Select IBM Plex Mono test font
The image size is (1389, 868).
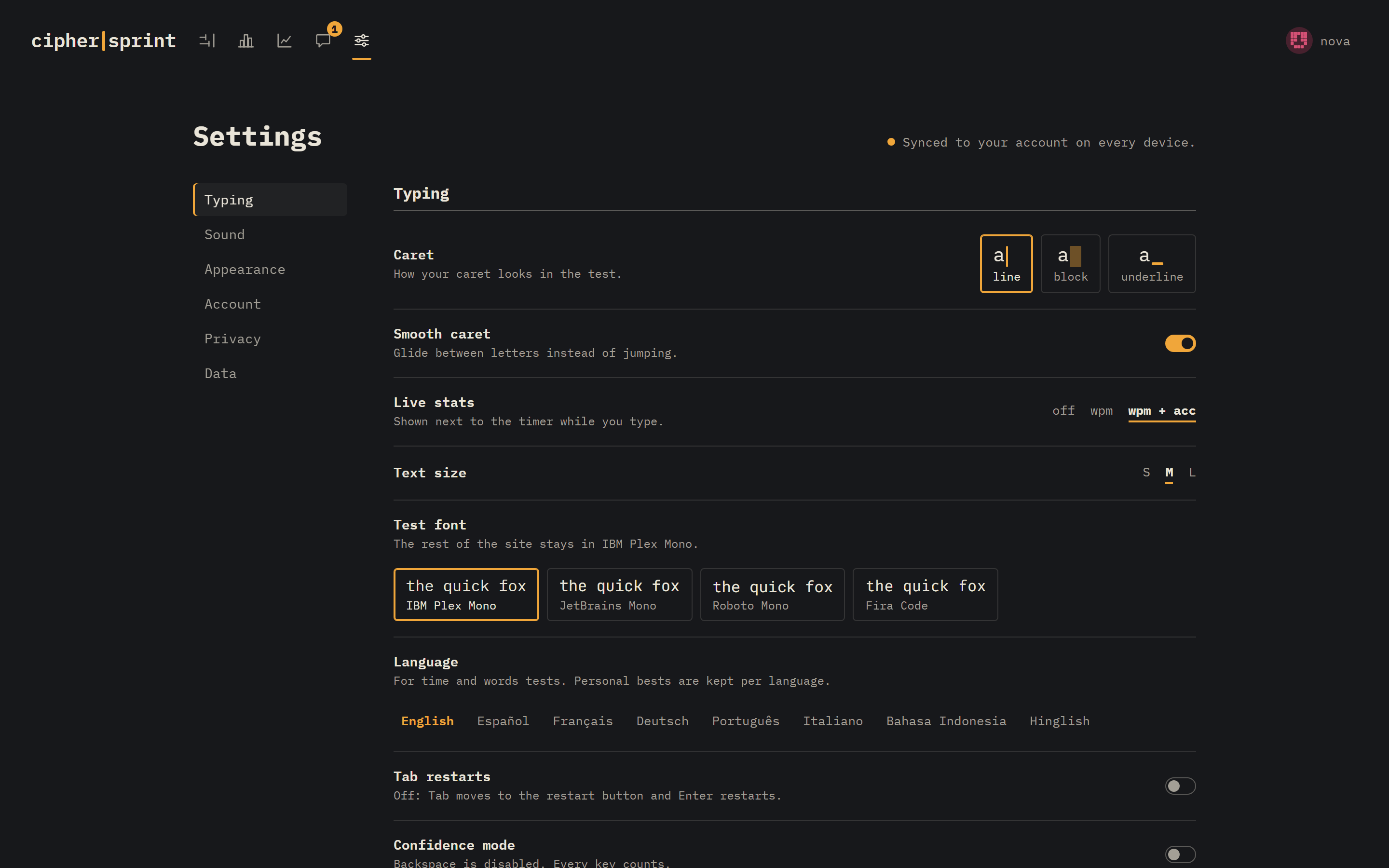pos(466,594)
